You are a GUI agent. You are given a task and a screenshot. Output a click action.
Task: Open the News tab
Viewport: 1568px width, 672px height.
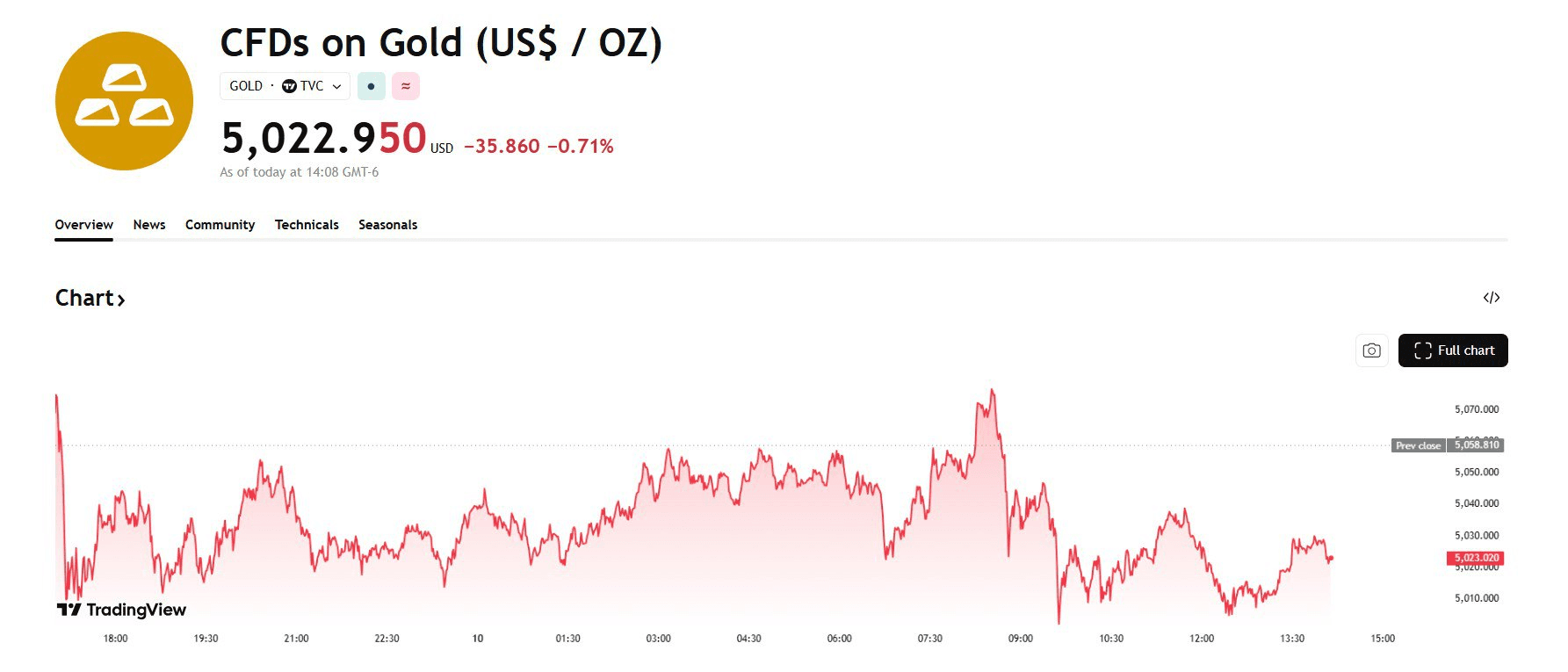pyautogui.click(x=149, y=225)
